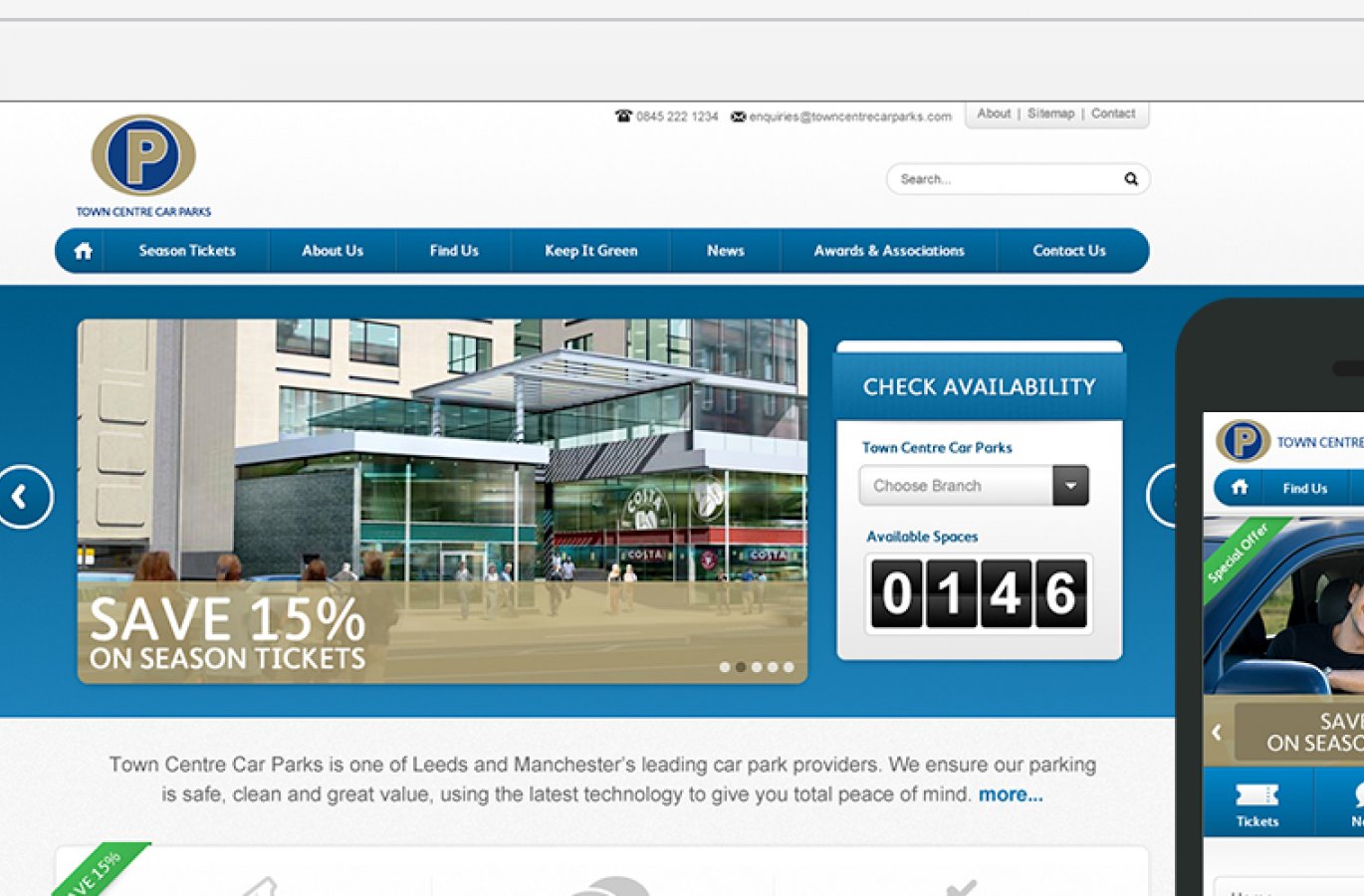Open Awards & Associations menu item

coord(889,251)
